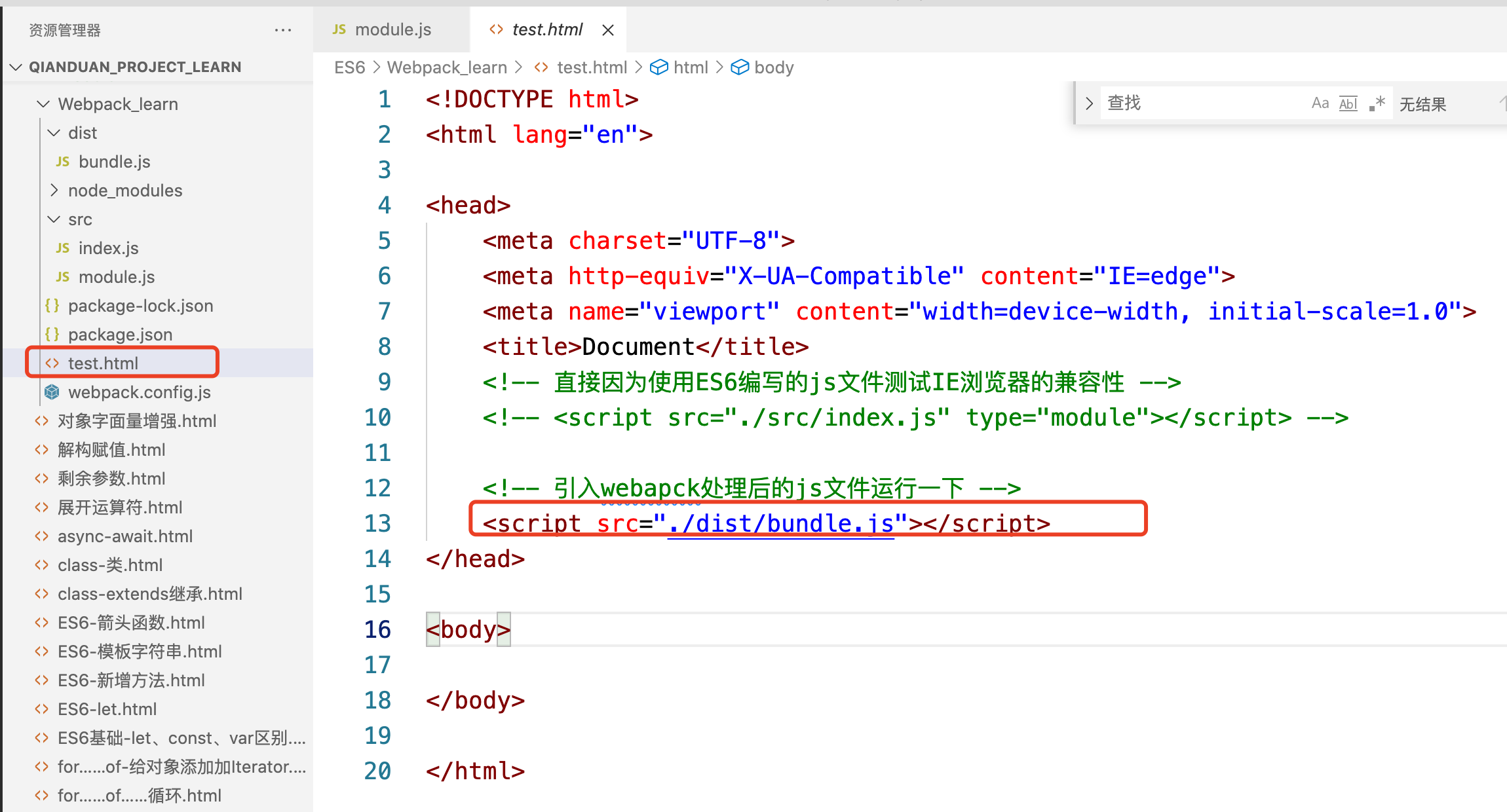
Task: Click line number 13 in the gutter
Action: 377,524
